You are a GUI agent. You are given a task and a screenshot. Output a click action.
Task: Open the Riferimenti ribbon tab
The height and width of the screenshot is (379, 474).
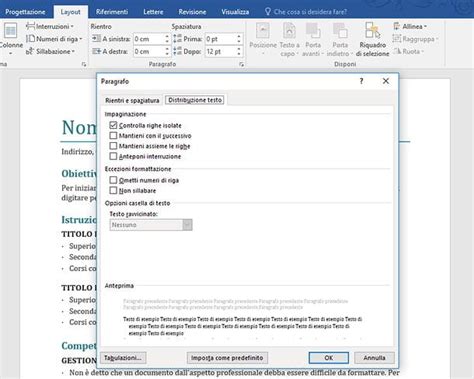pos(112,12)
